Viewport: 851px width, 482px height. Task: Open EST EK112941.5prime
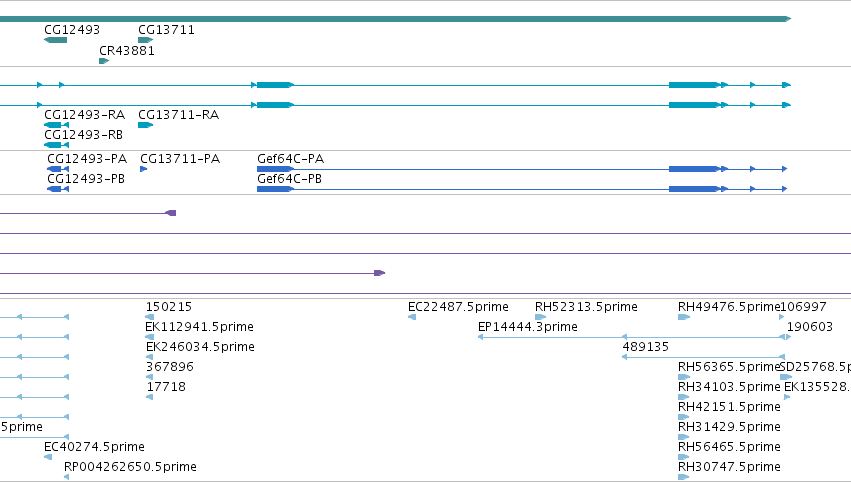point(199,327)
